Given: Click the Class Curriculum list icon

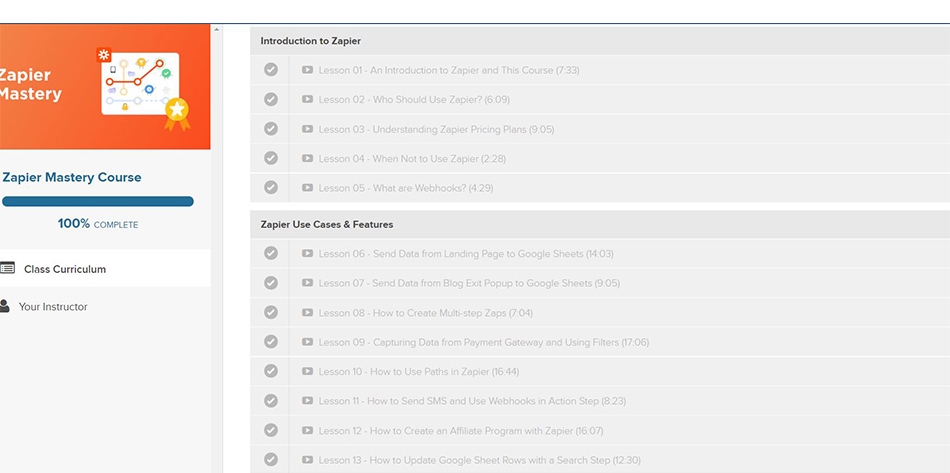Looking at the screenshot, I should click(x=7, y=268).
